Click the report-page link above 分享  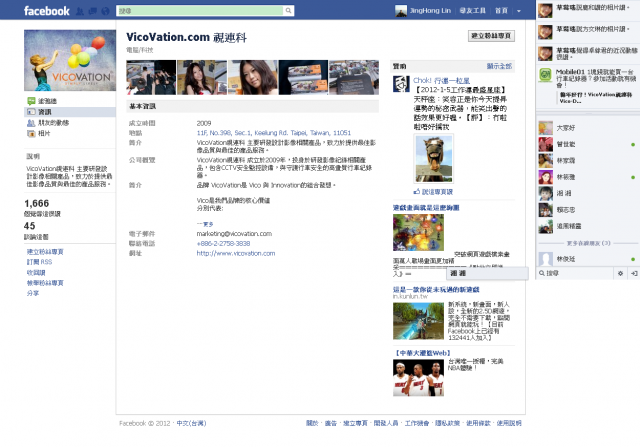(45, 282)
